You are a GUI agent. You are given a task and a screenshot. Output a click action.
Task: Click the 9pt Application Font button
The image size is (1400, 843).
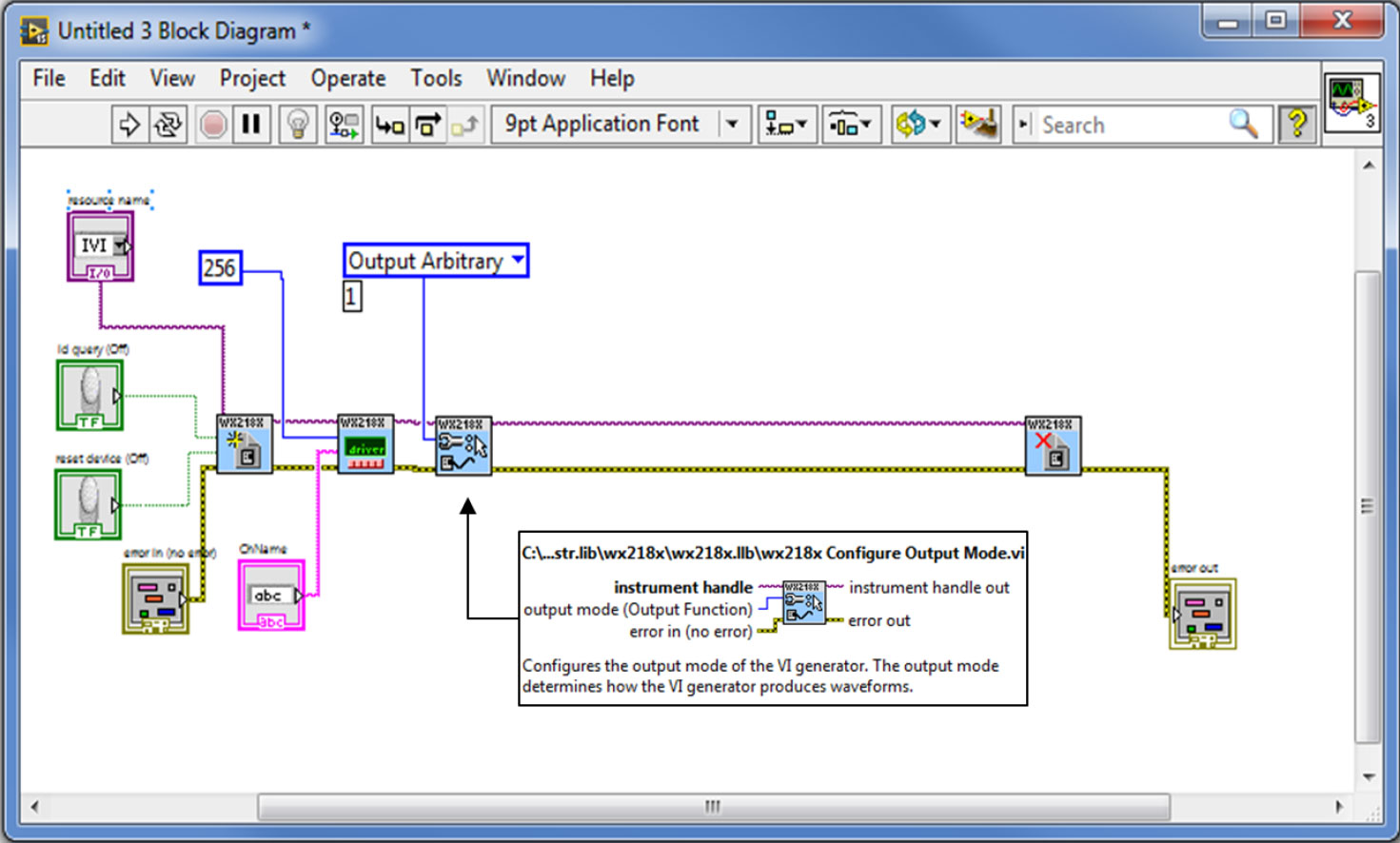point(602,125)
